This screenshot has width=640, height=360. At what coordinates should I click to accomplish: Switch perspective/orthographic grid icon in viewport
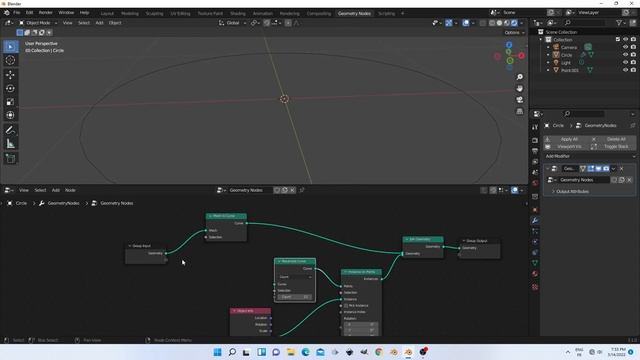520,111
